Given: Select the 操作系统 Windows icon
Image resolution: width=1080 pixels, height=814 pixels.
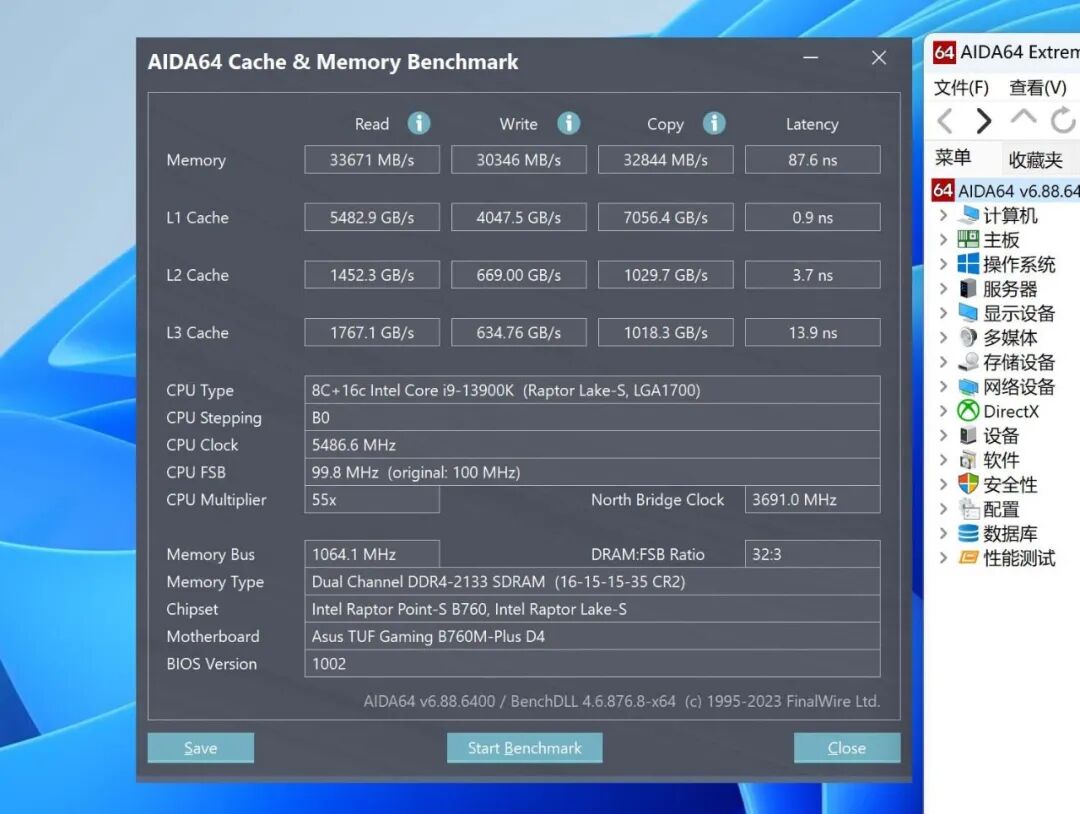Looking at the screenshot, I should 968,264.
